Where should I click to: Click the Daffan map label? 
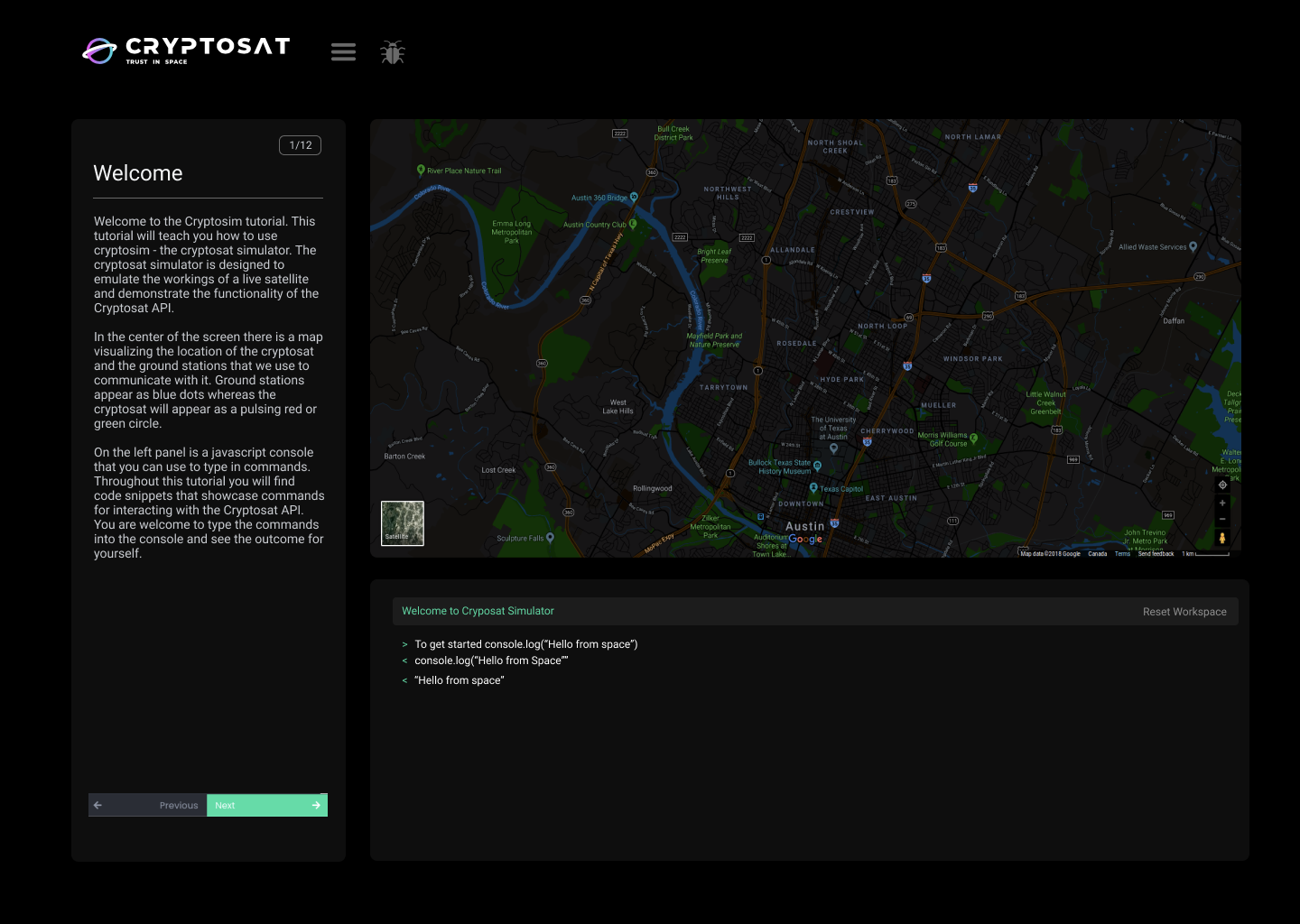[1174, 320]
